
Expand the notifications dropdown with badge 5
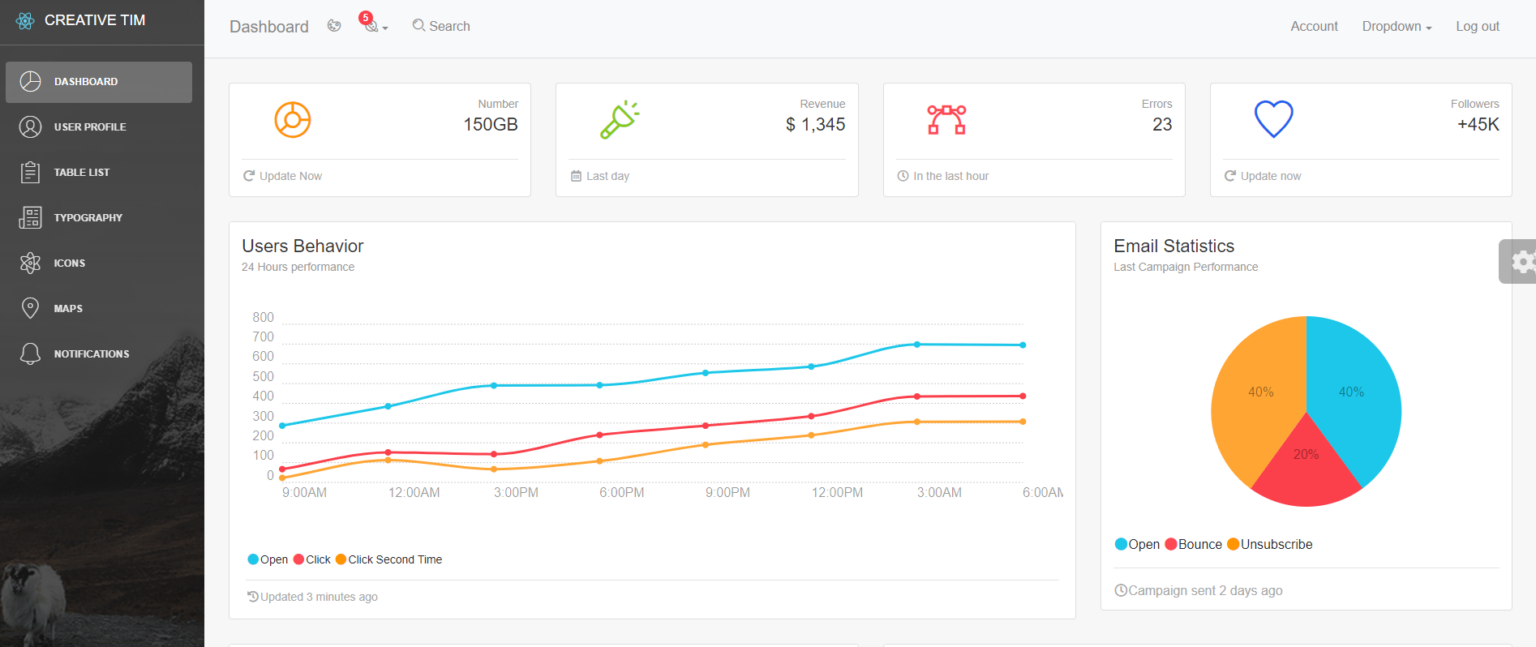370,26
